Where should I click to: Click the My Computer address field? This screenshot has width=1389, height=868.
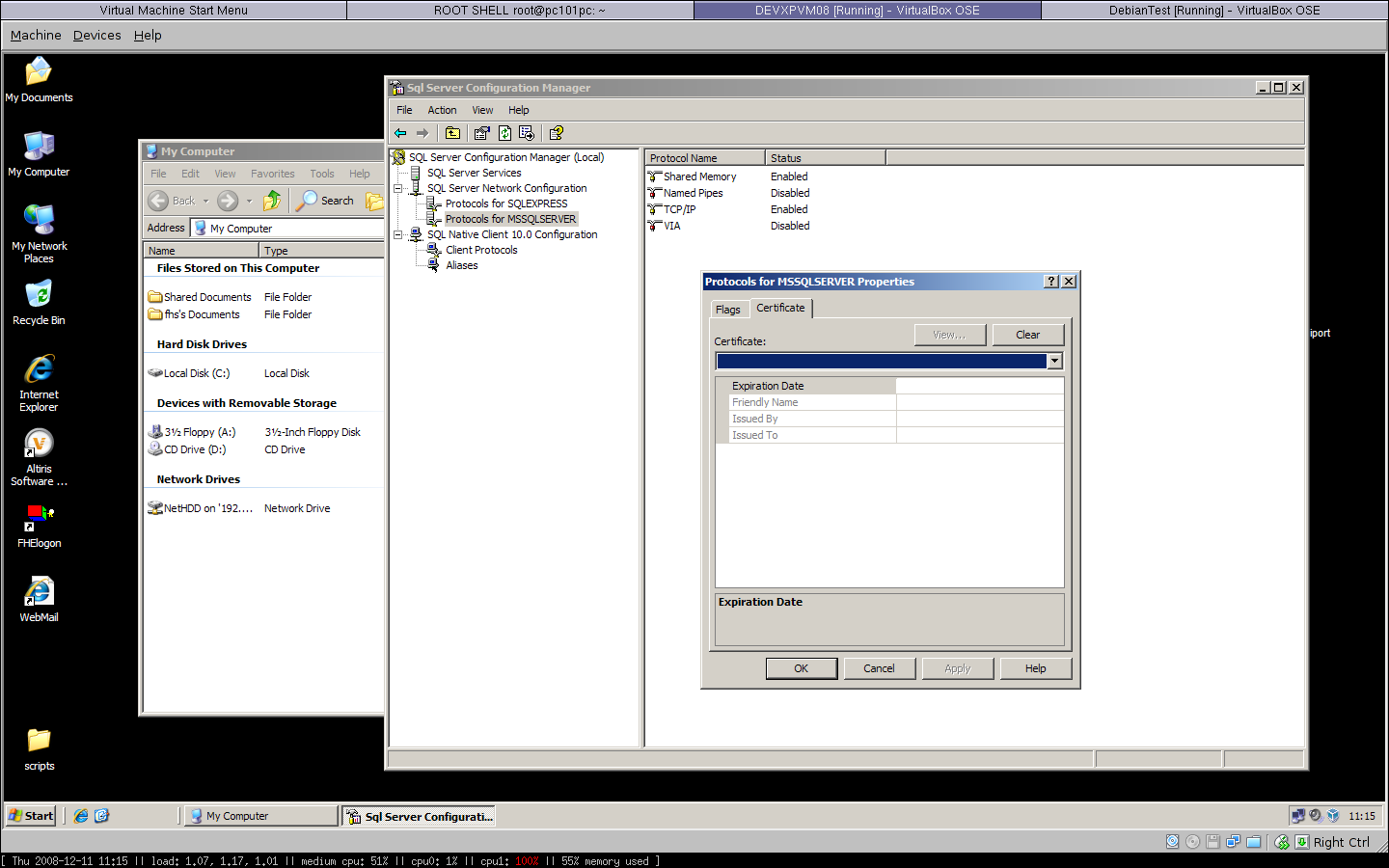[287, 229]
